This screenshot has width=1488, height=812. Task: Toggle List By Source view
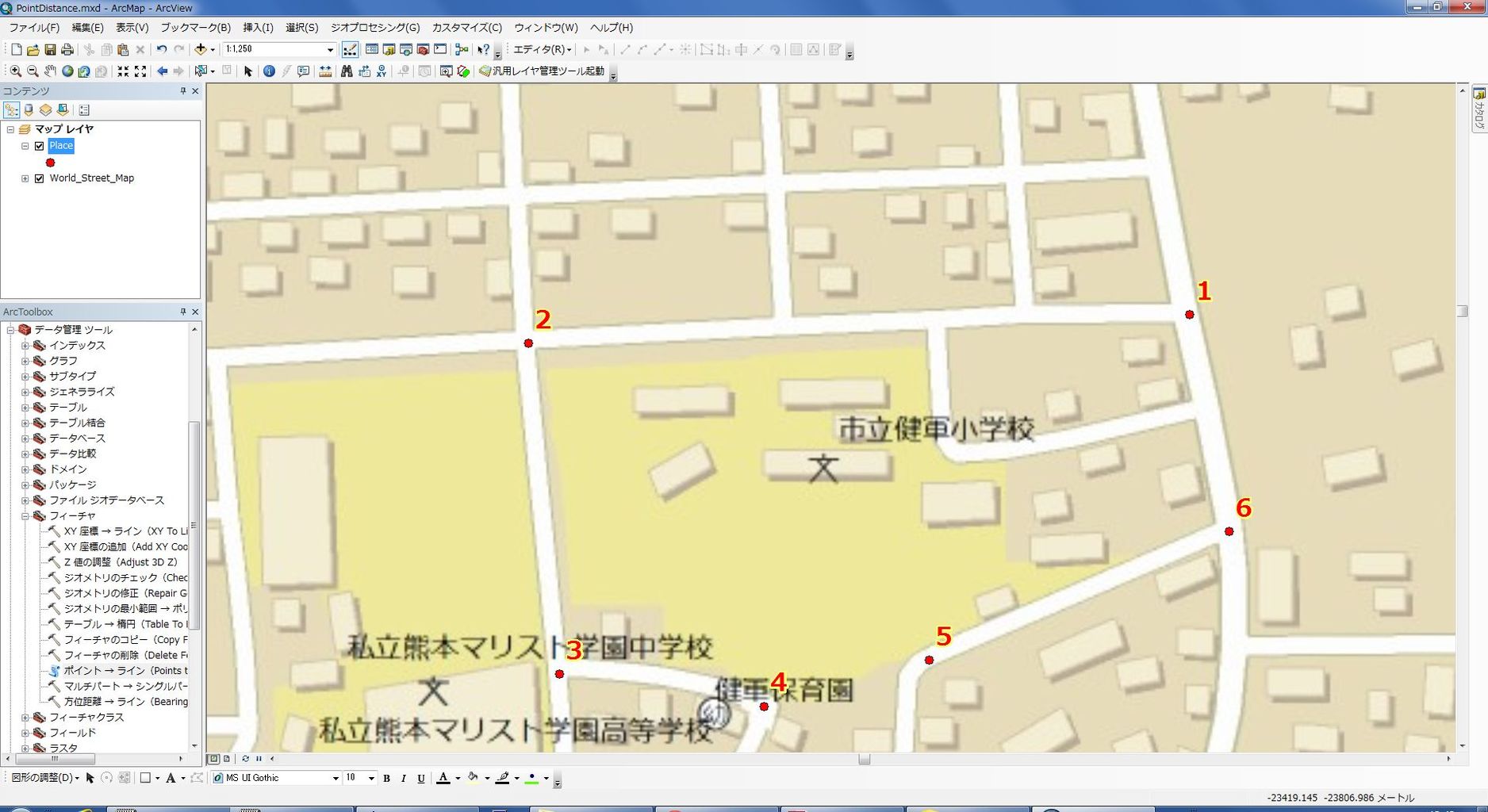pos(29,110)
